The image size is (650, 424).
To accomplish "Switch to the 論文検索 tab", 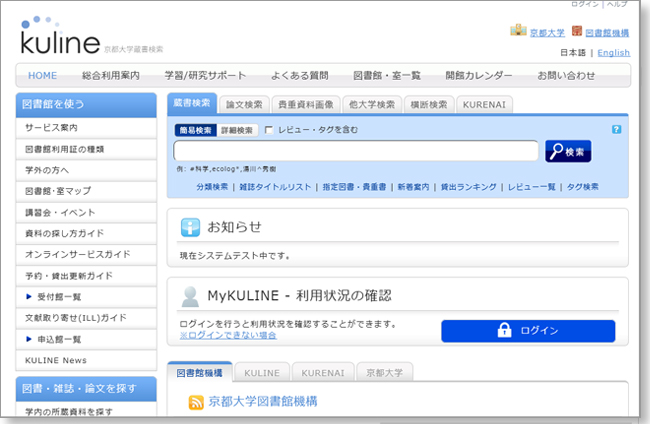I will pos(244,105).
